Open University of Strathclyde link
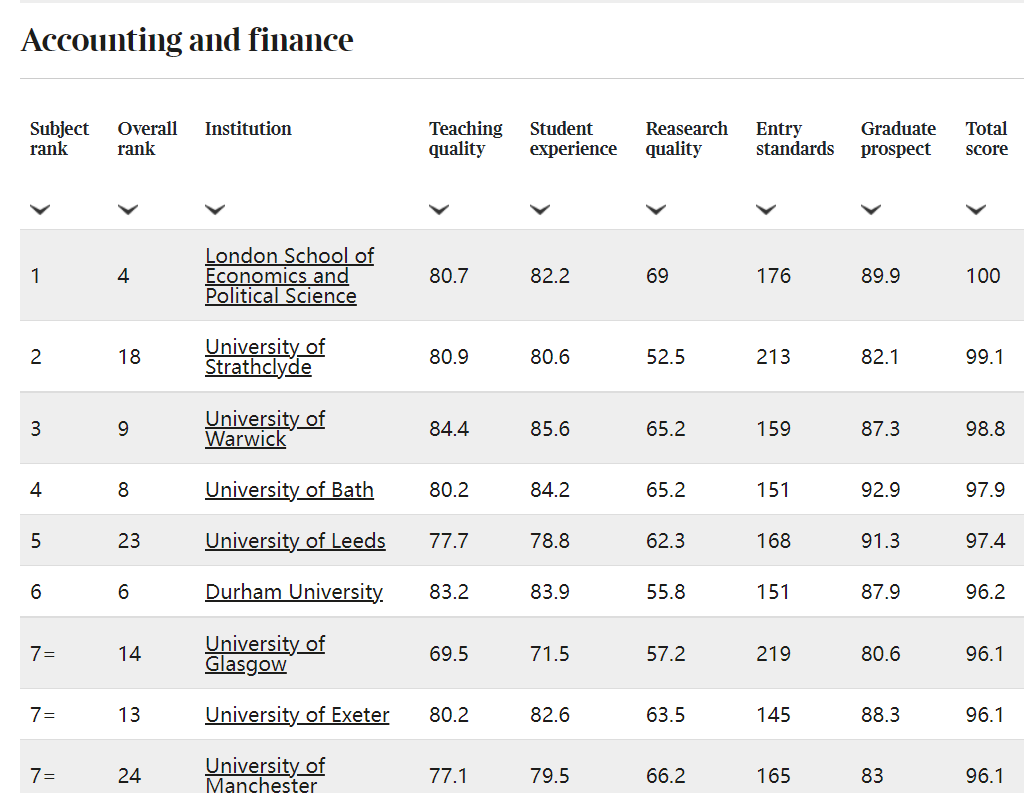The image size is (1033, 793). (x=264, y=357)
